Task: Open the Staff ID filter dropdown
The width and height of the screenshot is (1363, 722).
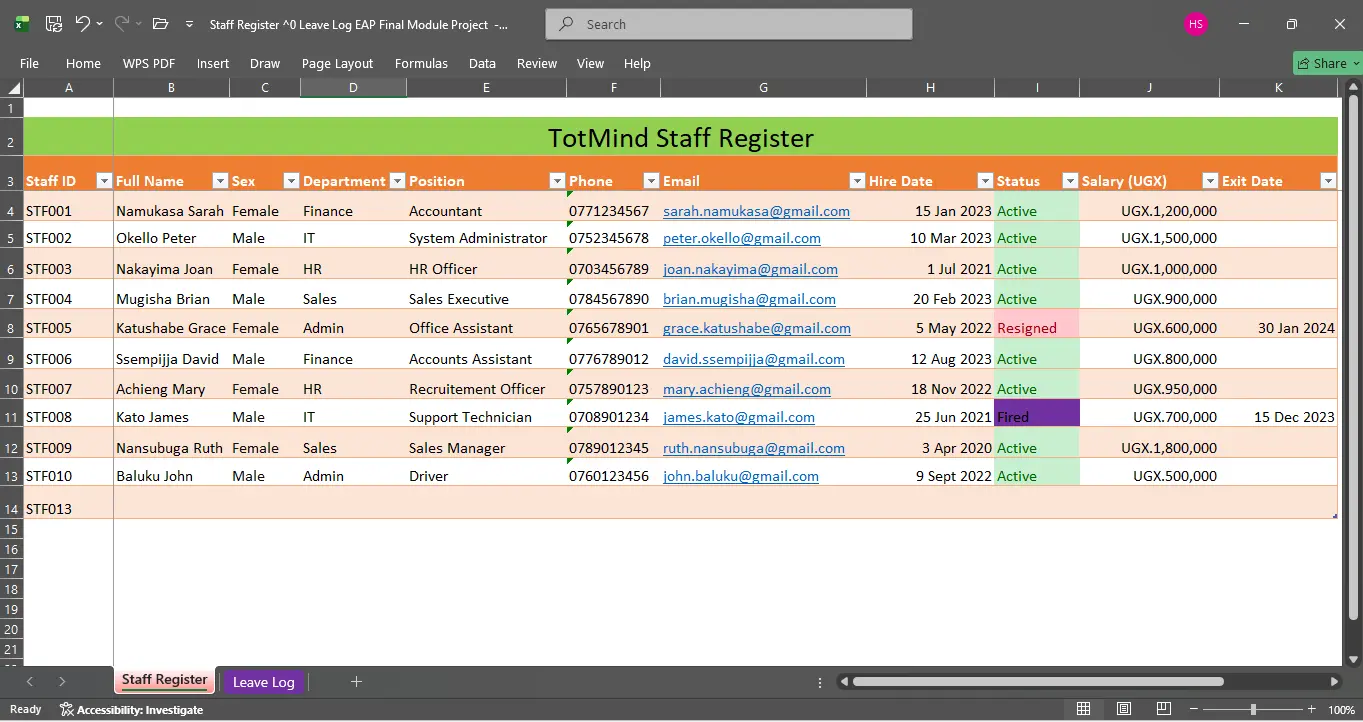Action: point(104,181)
